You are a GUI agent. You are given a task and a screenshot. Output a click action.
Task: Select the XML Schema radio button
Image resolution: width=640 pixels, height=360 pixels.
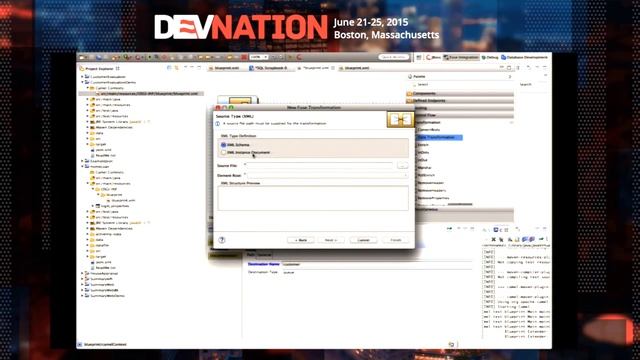[223, 145]
